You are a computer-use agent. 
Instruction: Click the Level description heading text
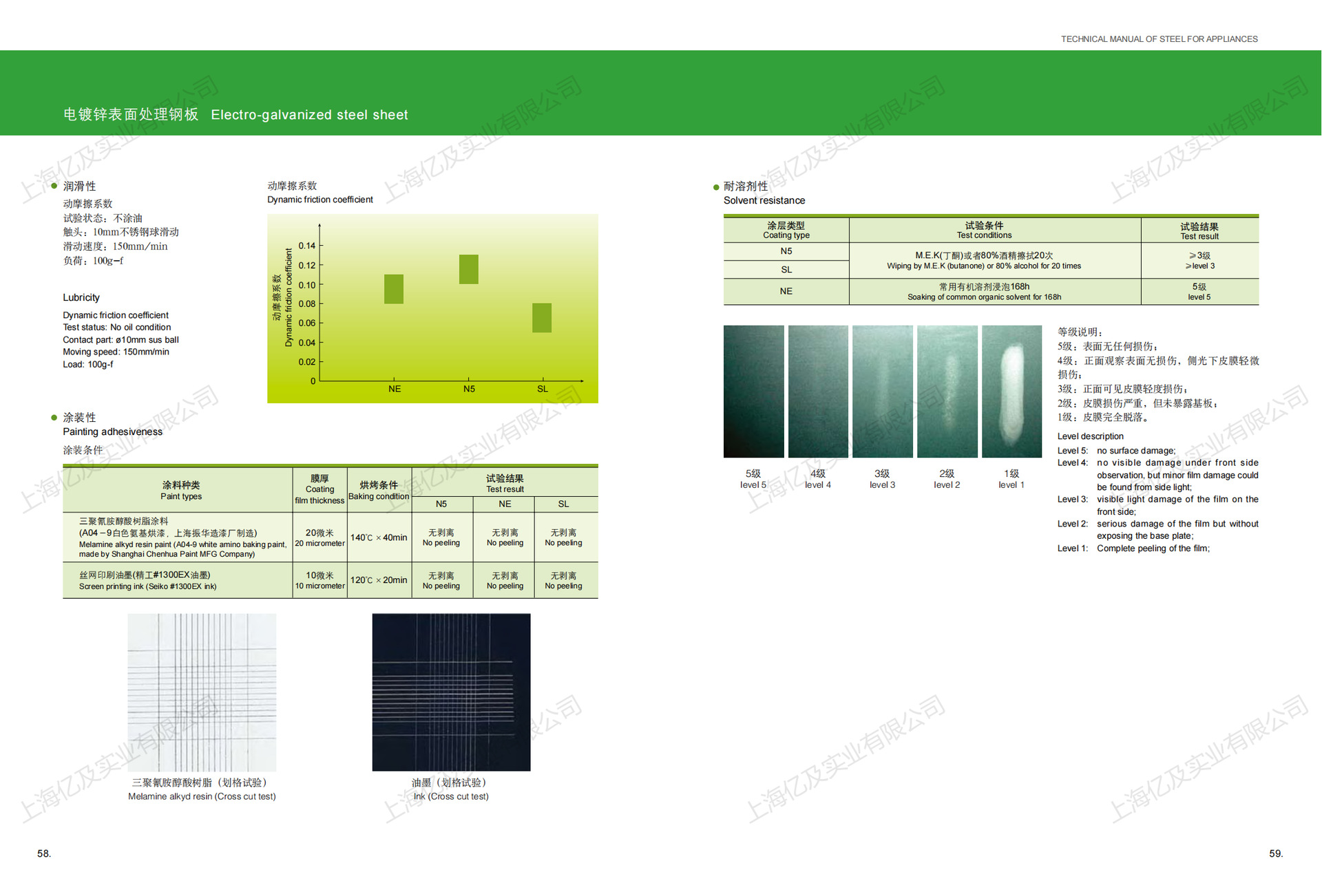point(1090,436)
